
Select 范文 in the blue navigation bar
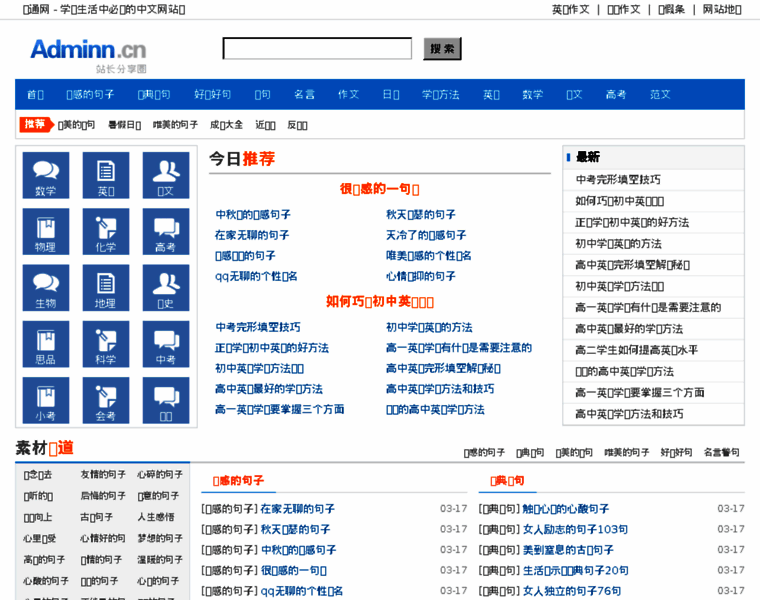[x=660, y=95]
